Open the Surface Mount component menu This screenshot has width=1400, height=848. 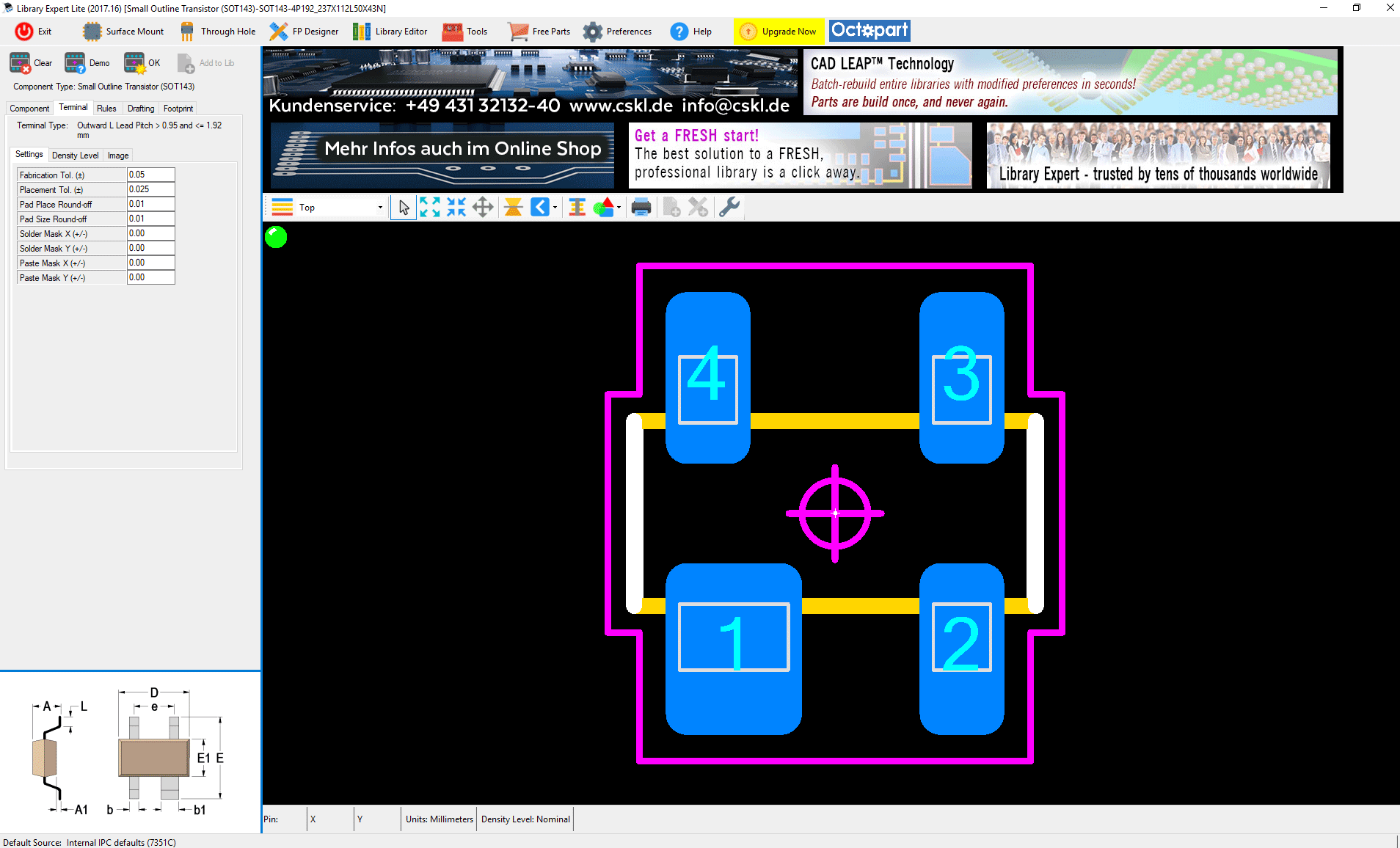[x=123, y=31]
